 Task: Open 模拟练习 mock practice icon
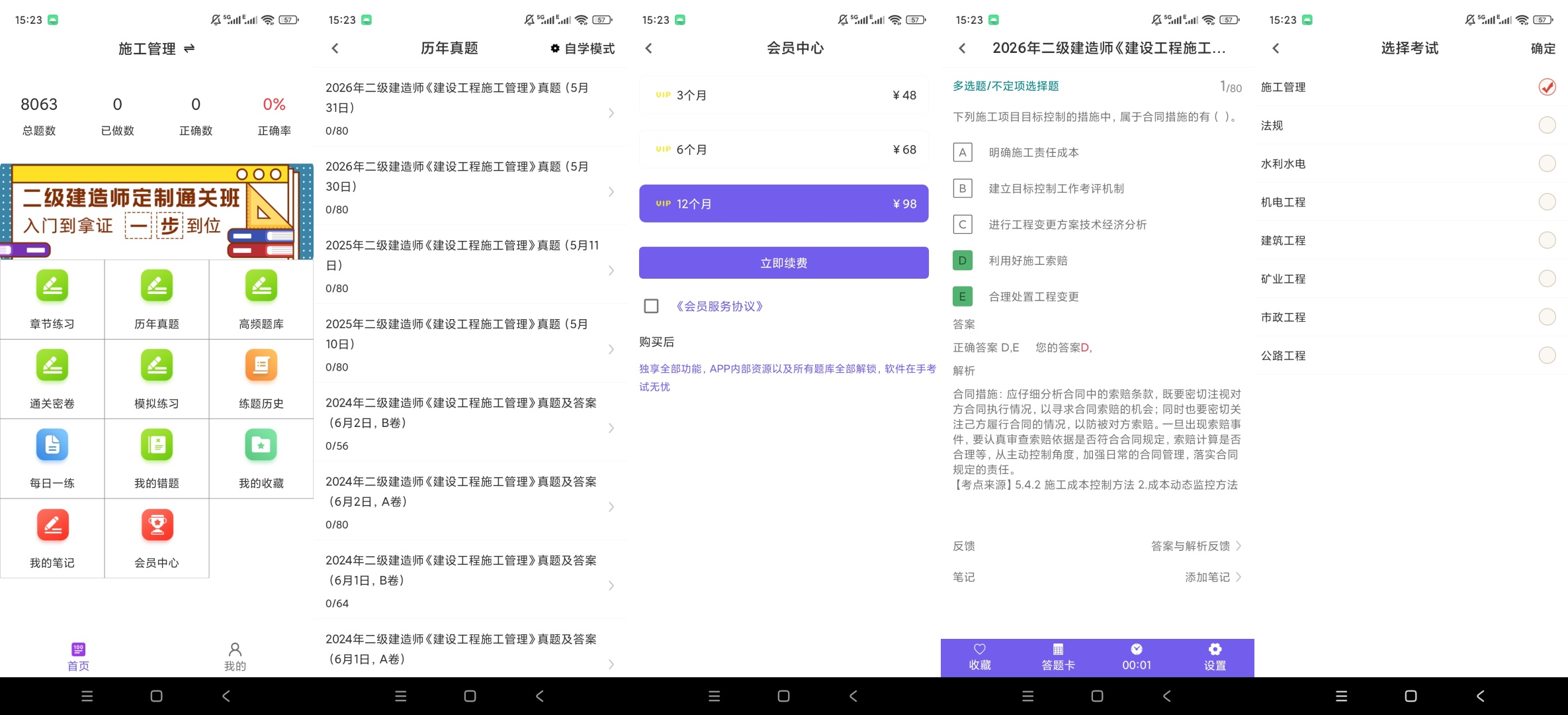tap(157, 365)
